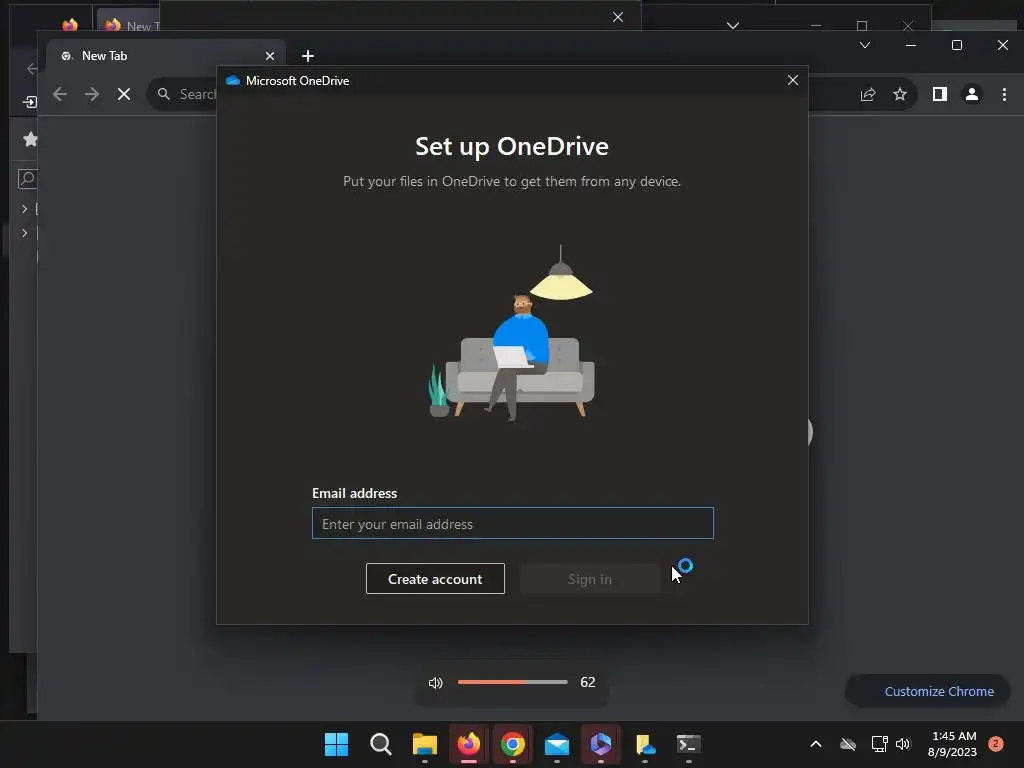Screen dimensions: 1024x768
Task: Switch to Firefox in the taskbar
Action: pos(468,744)
